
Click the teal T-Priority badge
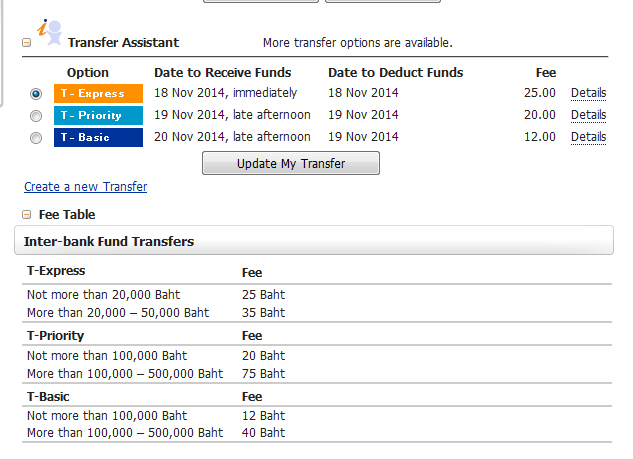pyautogui.click(x=99, y=115)
